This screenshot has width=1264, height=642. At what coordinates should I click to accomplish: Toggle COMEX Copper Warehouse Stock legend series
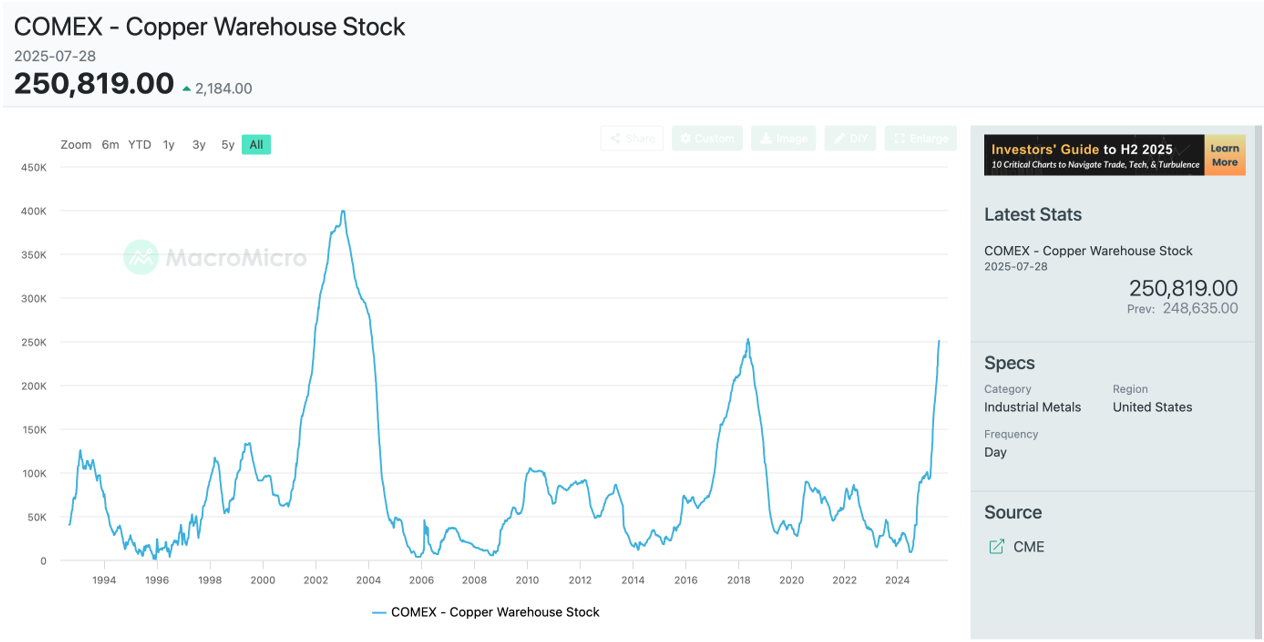pos(485,612)
